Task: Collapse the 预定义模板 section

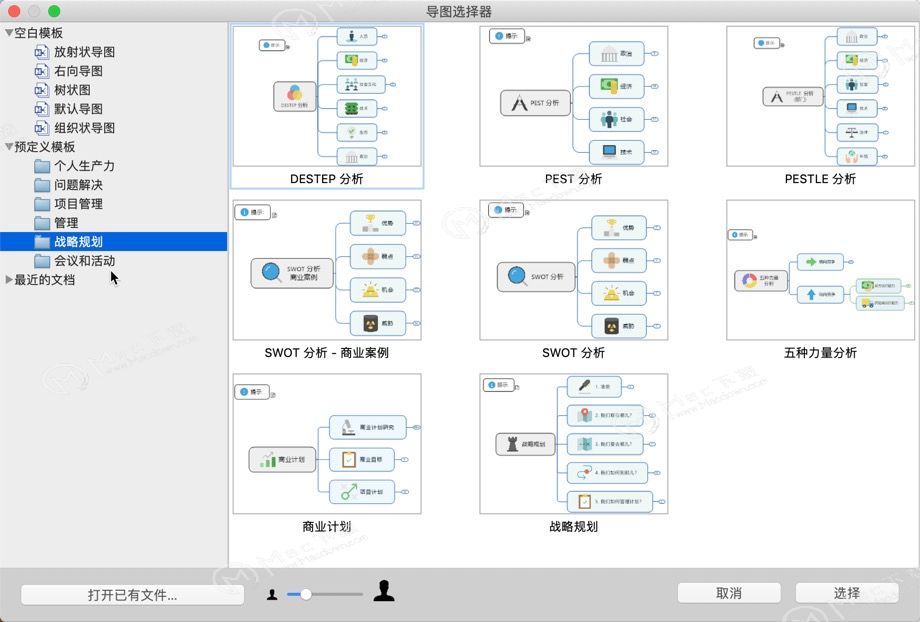Action: [x=9, y=147]
